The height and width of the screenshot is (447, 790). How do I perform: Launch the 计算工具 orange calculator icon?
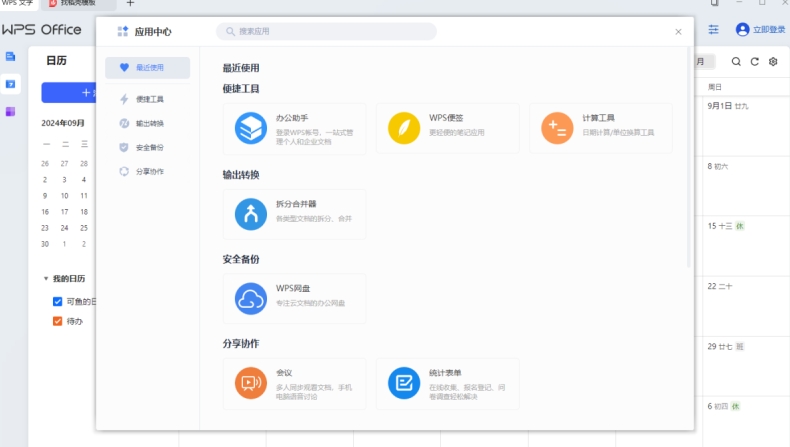coord(557,128)
